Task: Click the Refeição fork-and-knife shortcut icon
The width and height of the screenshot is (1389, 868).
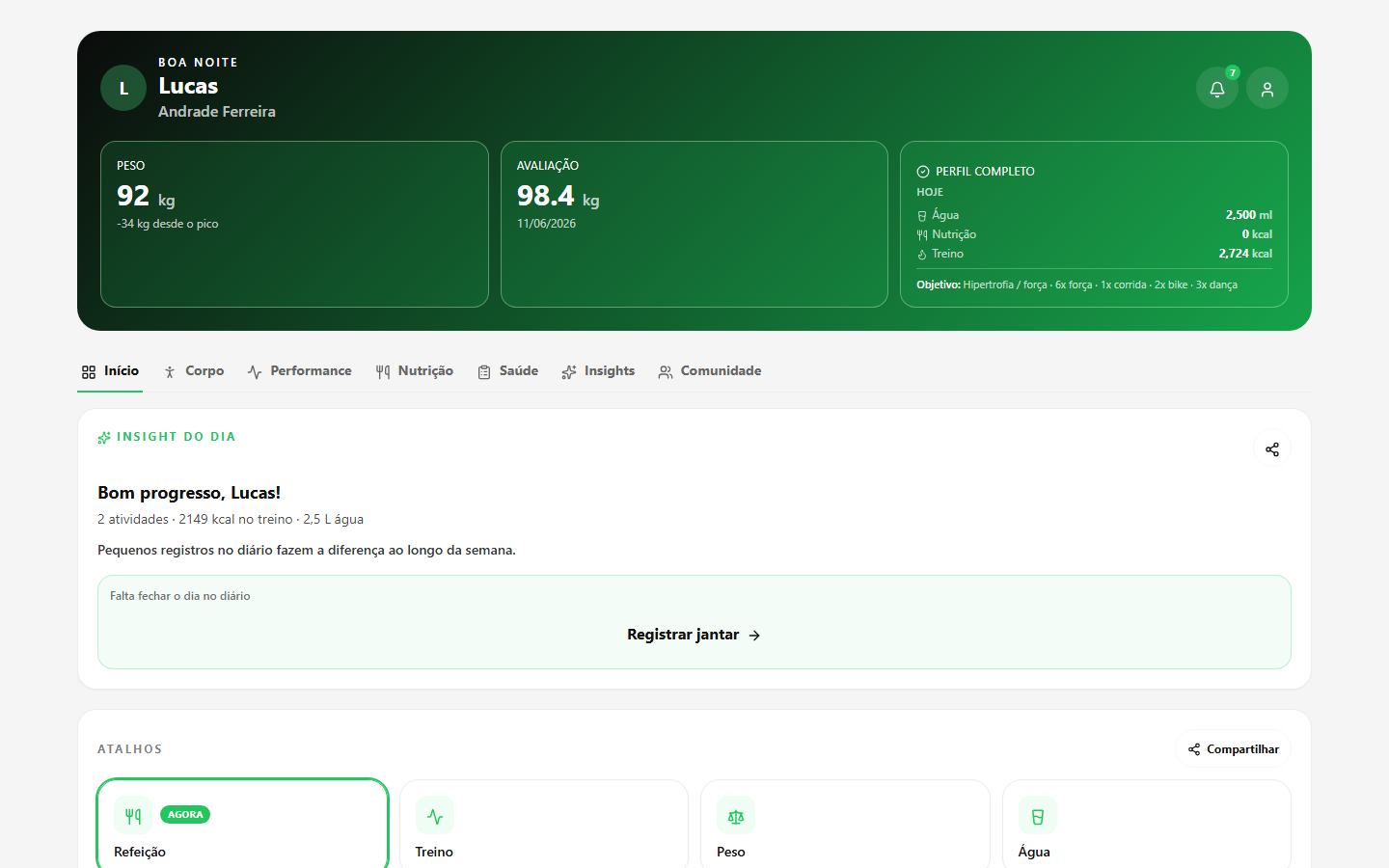Action: pyautogui.click(x=133, y=816)
